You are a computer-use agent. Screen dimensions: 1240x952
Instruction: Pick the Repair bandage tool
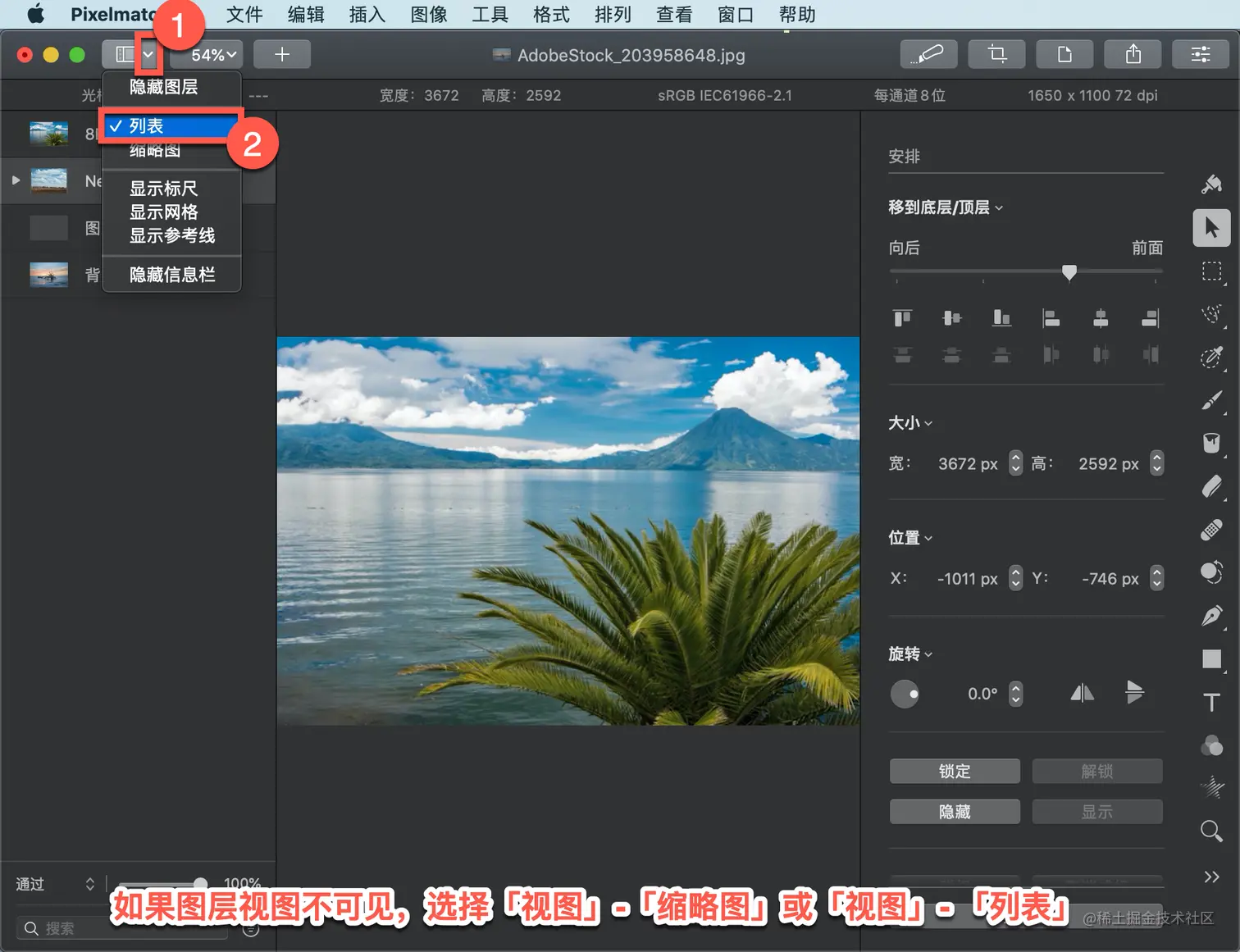coord(1211,530)
